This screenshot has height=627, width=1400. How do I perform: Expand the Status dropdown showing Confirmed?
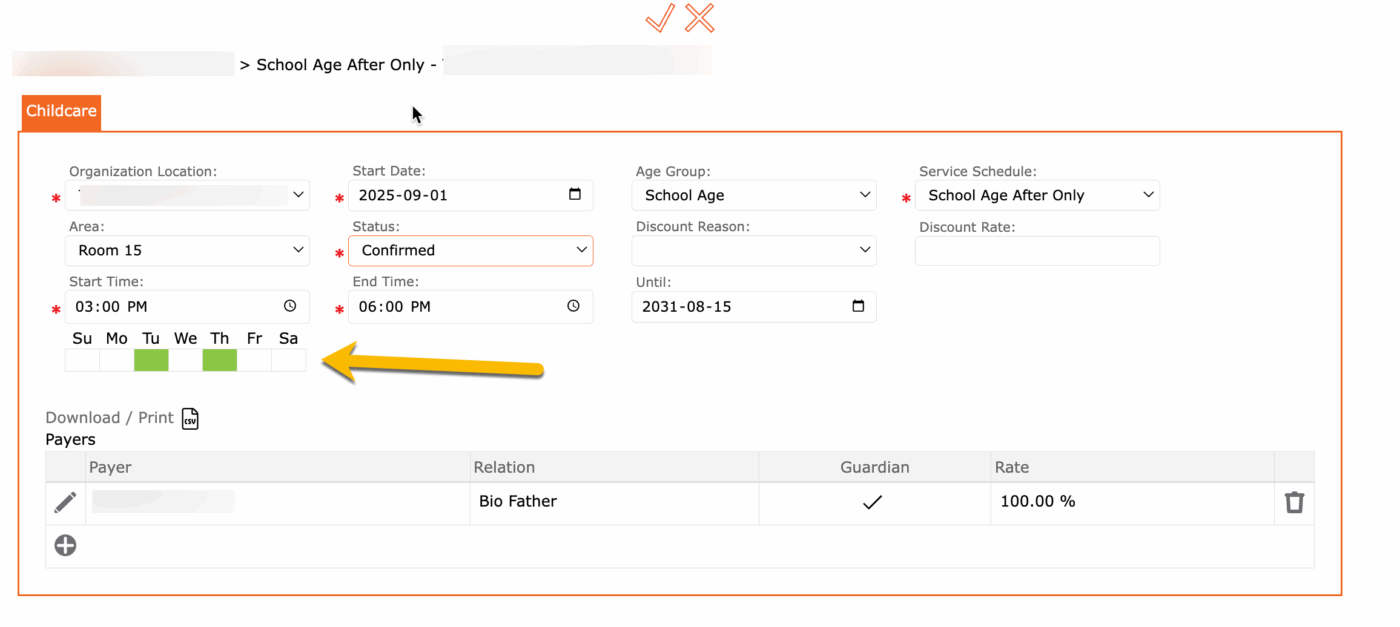click(x=471, y=250)
